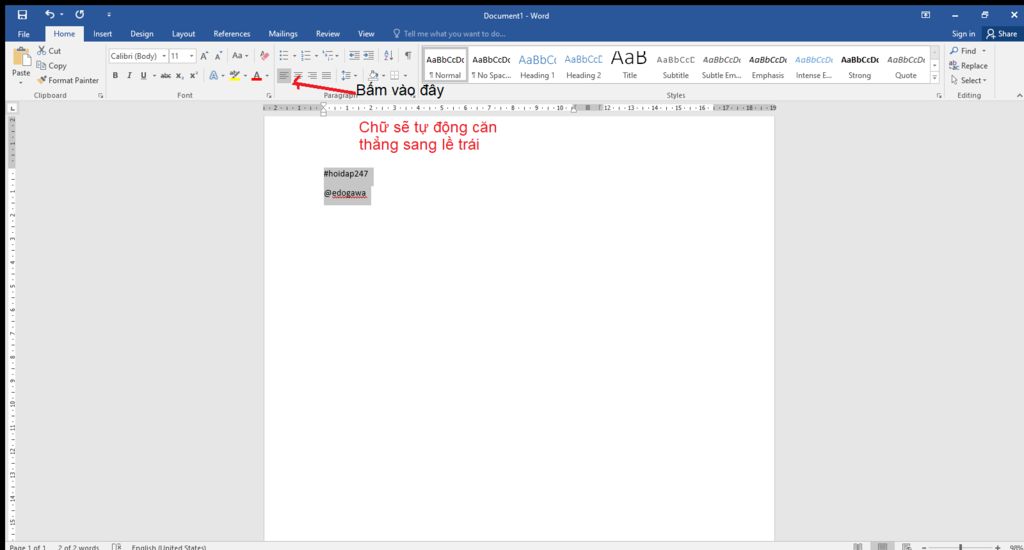
Task: Decrease font size with Shrink Font
Action: pyautogui.click(x=218, y=56)
